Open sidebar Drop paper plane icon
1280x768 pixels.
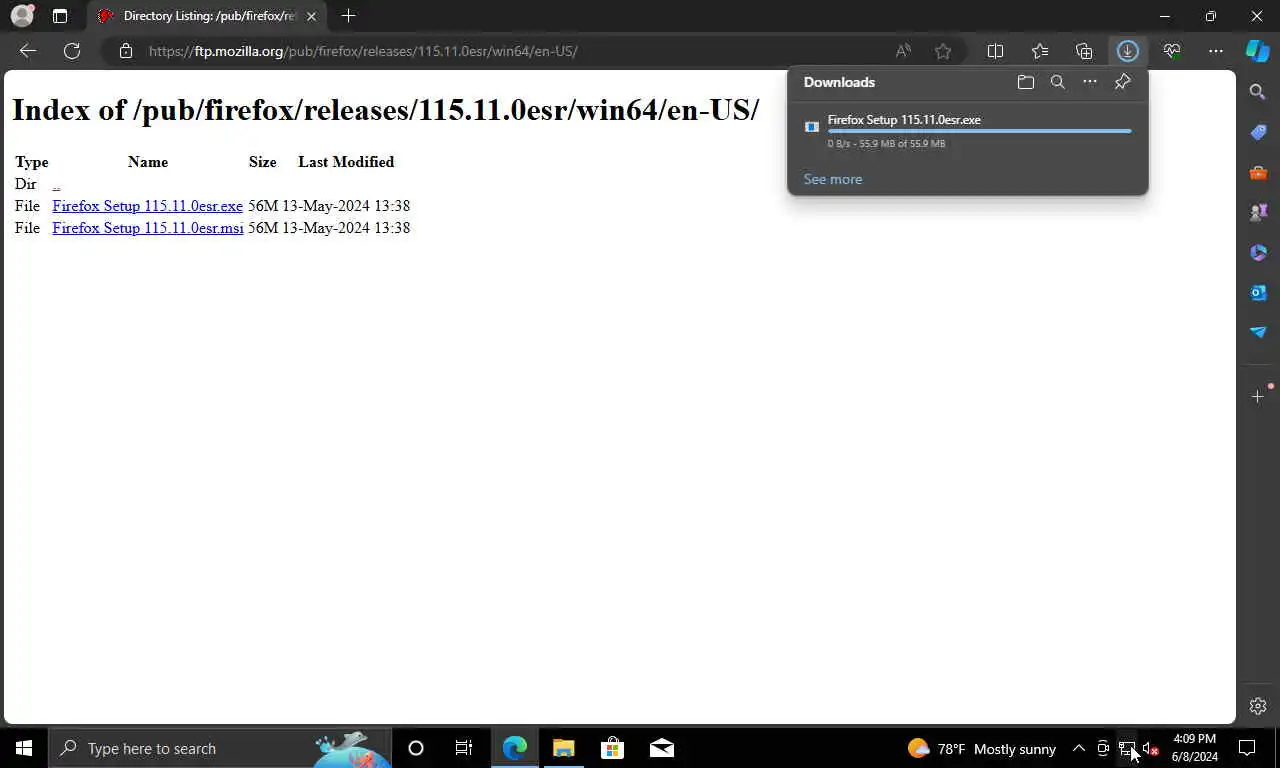(1258, 332)
